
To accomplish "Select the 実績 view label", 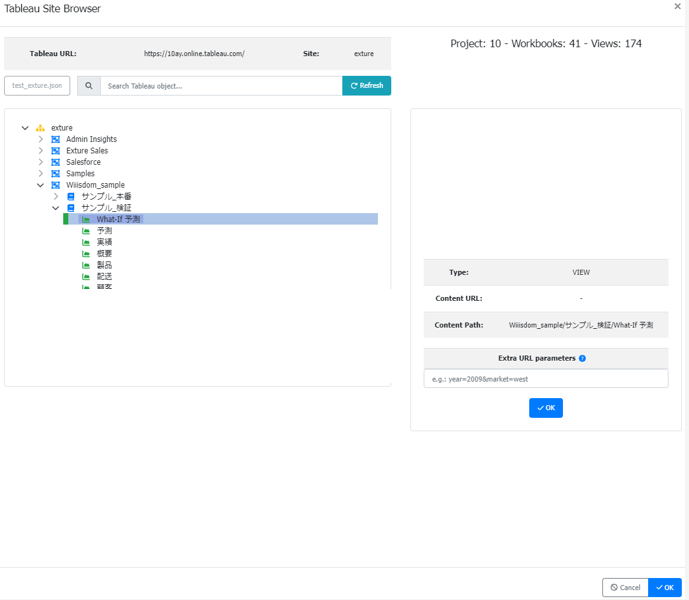I will click(x=105, y=242).
